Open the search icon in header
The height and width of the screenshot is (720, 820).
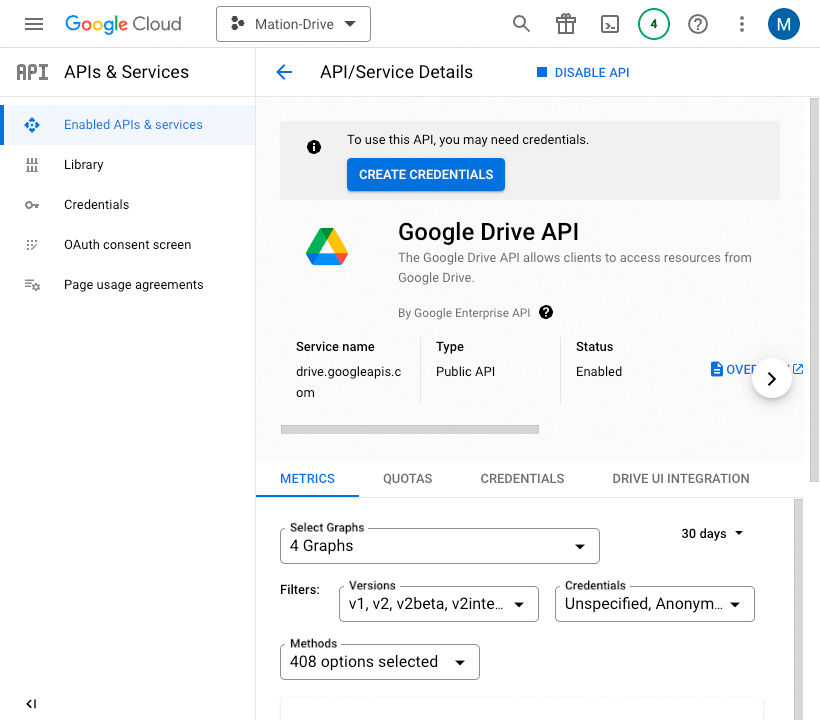[521, 24]
